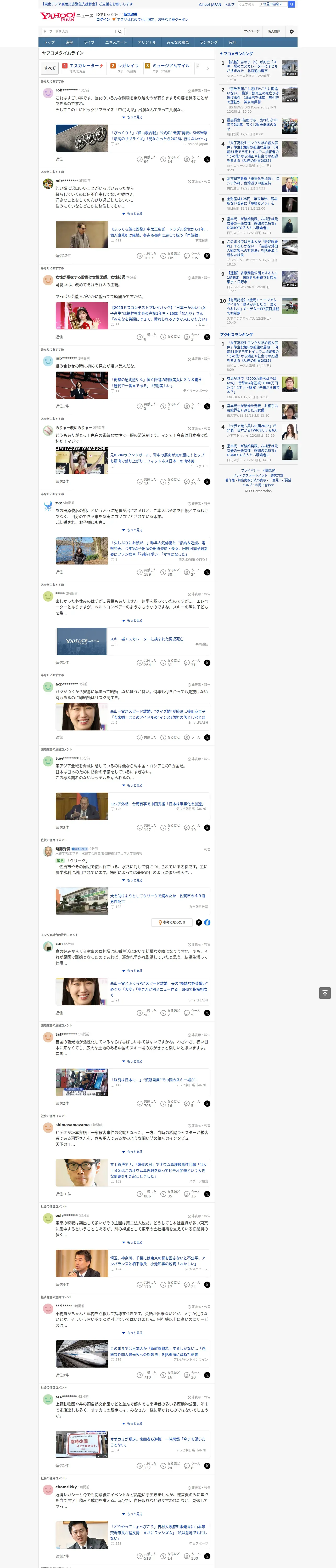Click the ログイン link in the header
The width and height of the screenshot is (336, 1568).
point(103,20)
